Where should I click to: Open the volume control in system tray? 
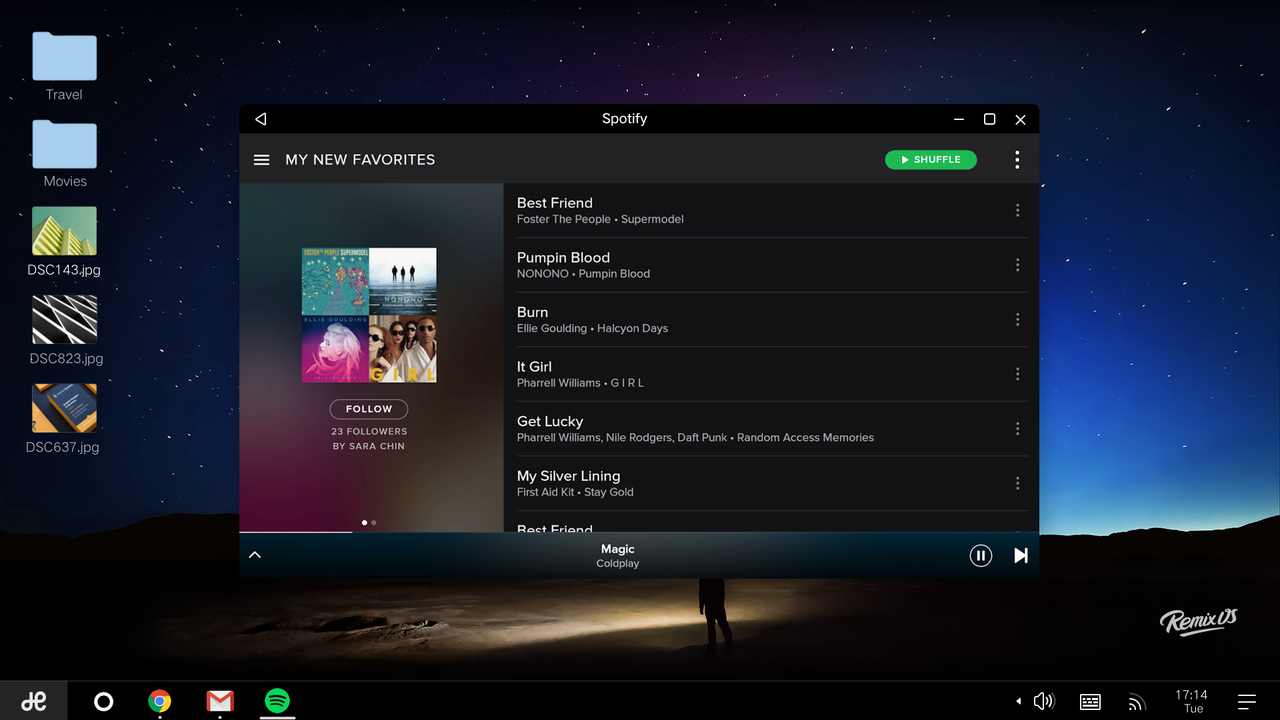point(1044,701)
